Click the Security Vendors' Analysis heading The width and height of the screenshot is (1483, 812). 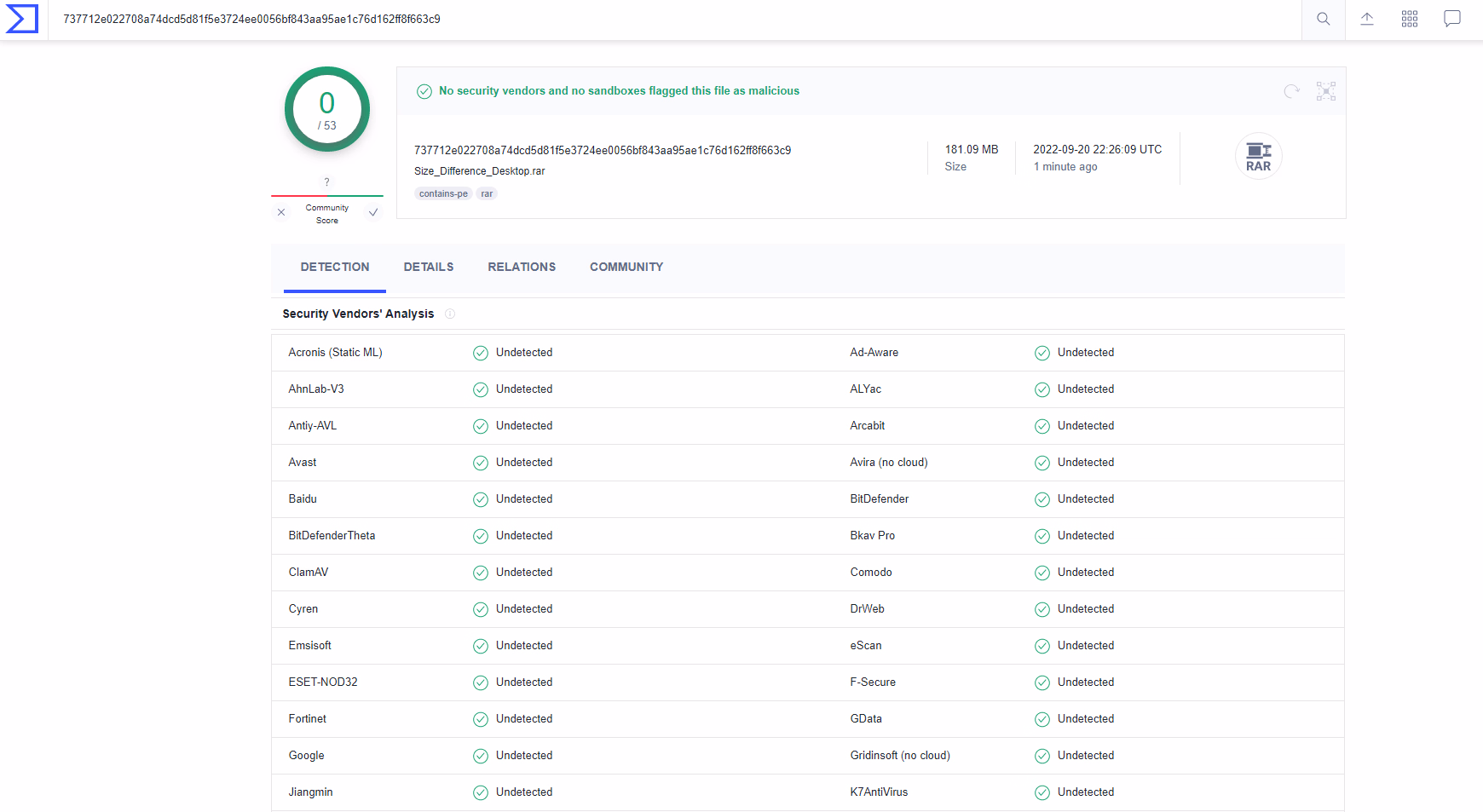coord(358,314)
